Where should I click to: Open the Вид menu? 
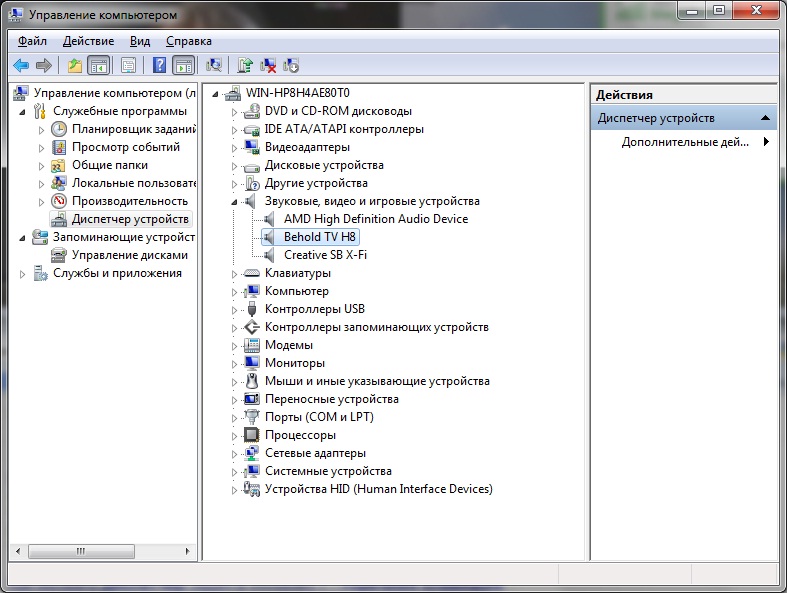tap(140, 41)
